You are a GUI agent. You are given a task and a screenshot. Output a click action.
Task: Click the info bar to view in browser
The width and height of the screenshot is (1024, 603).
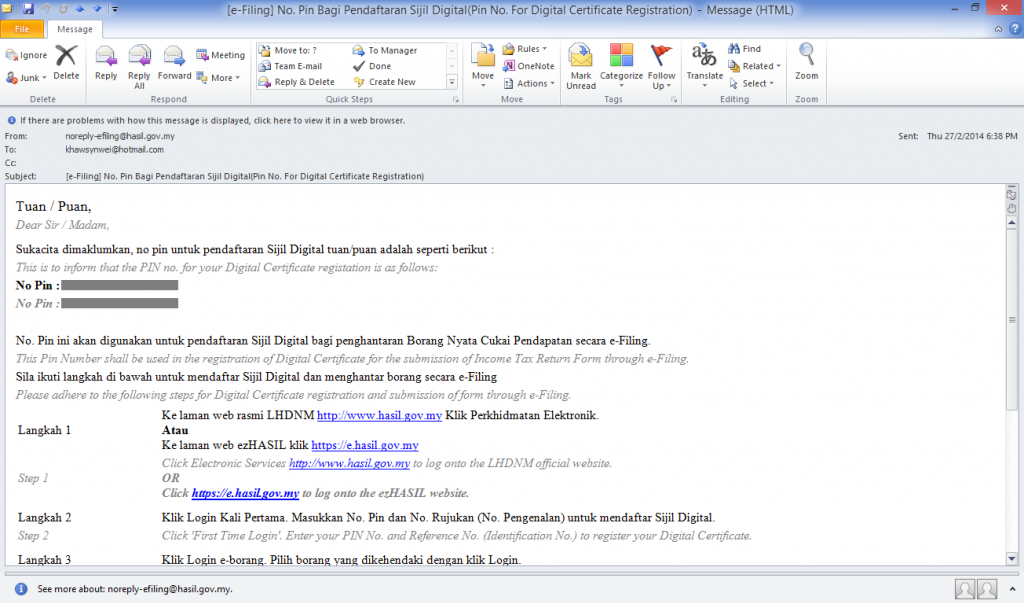(x=212, y=120)
